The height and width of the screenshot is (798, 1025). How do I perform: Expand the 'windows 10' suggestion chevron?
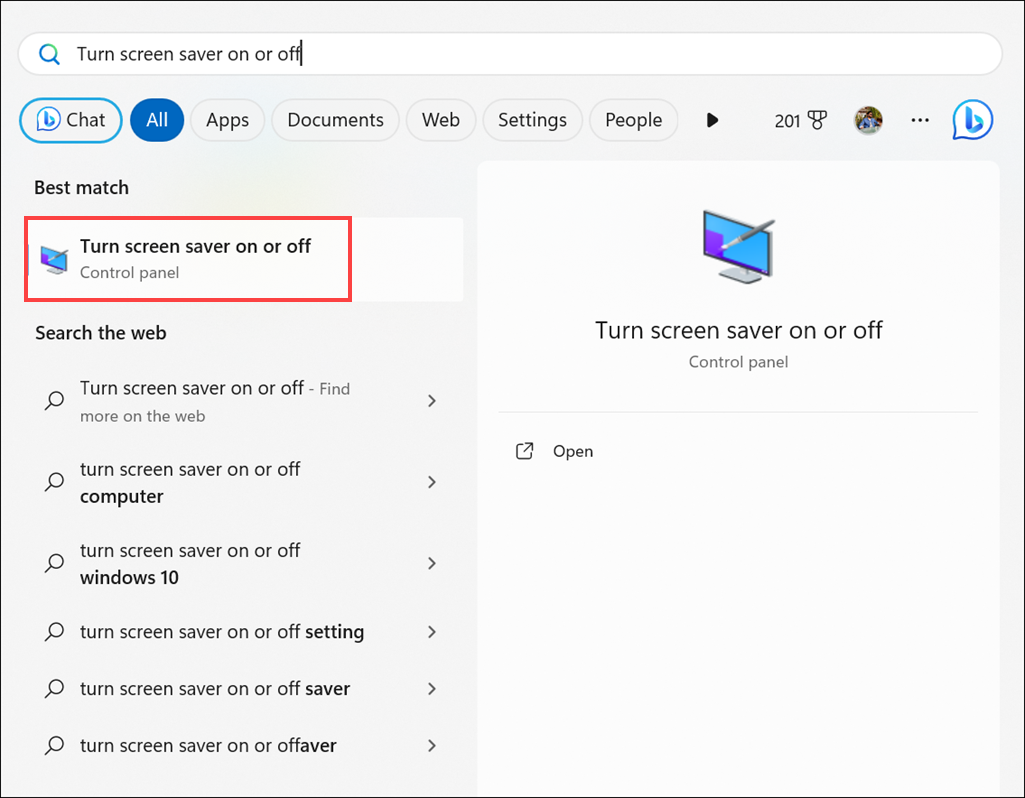pos(432,563)
